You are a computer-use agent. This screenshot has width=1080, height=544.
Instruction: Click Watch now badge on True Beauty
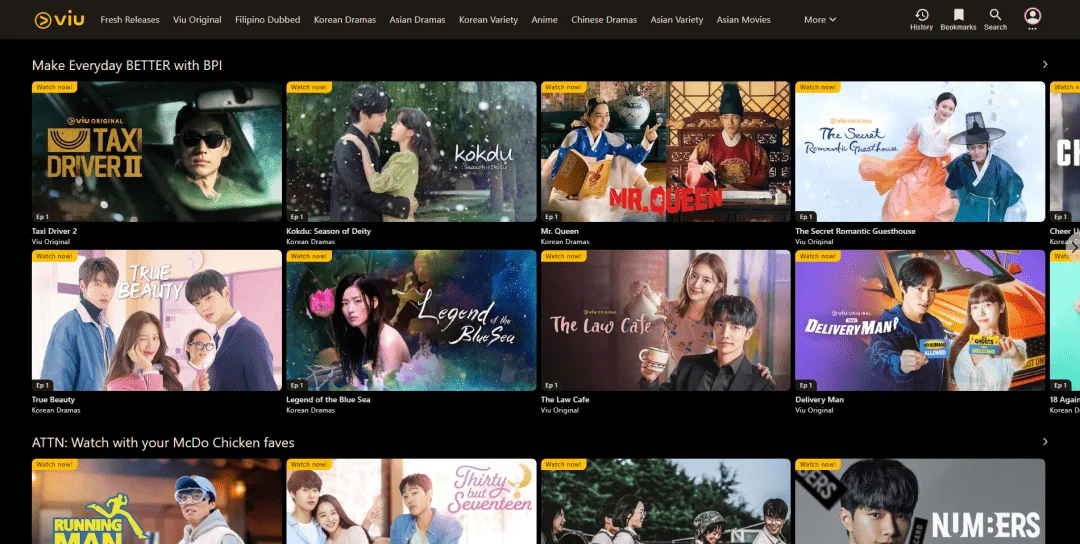click(54, 256)
